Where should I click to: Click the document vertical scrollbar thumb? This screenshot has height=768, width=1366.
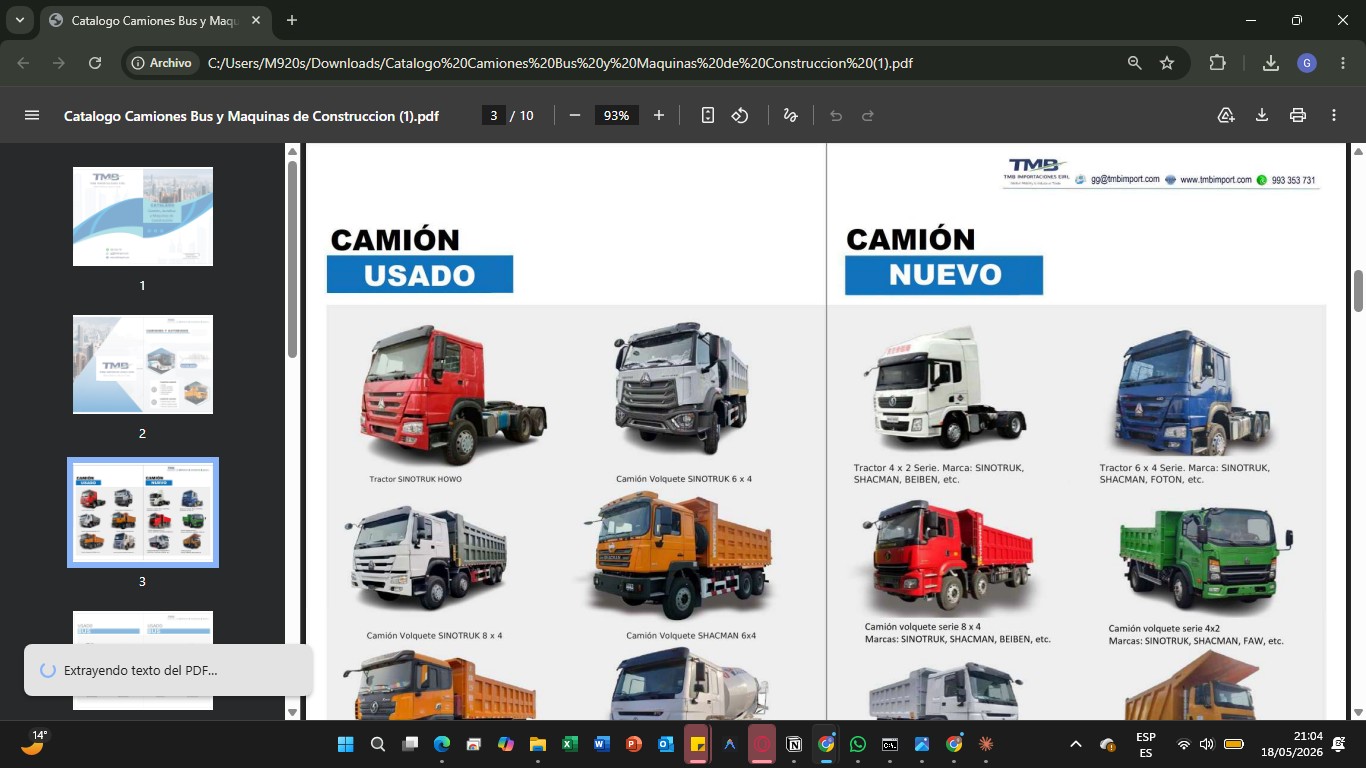pos(1358,291)
